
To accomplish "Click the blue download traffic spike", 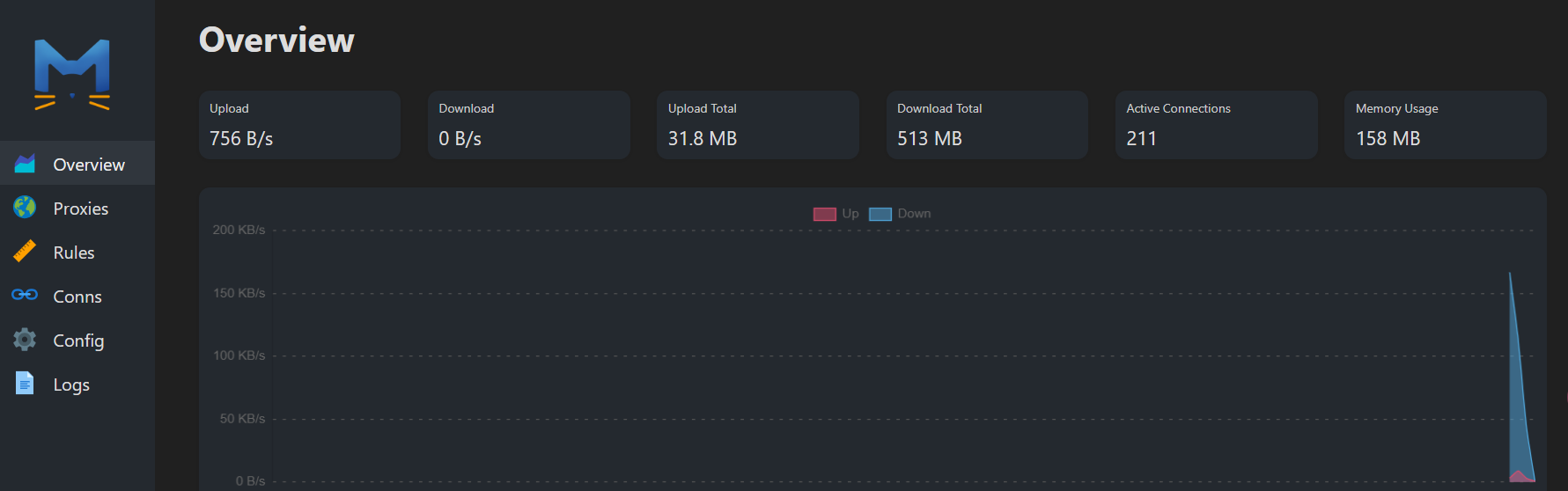I will click(x=1518, y=396).
